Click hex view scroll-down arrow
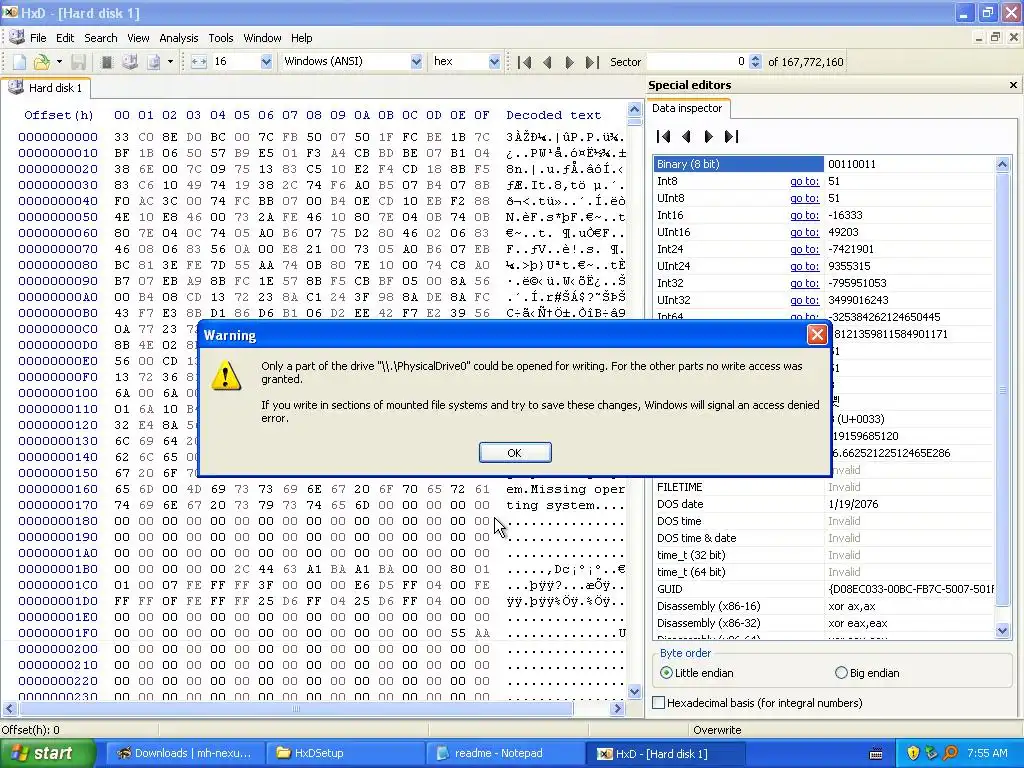This screenshot has height=768, width=1024. pos(634,692)
